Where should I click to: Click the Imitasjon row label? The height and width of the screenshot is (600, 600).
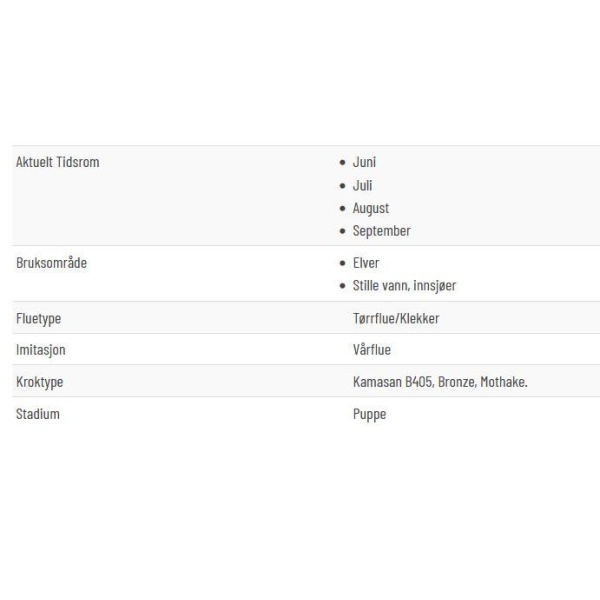[x=41, y=350]
